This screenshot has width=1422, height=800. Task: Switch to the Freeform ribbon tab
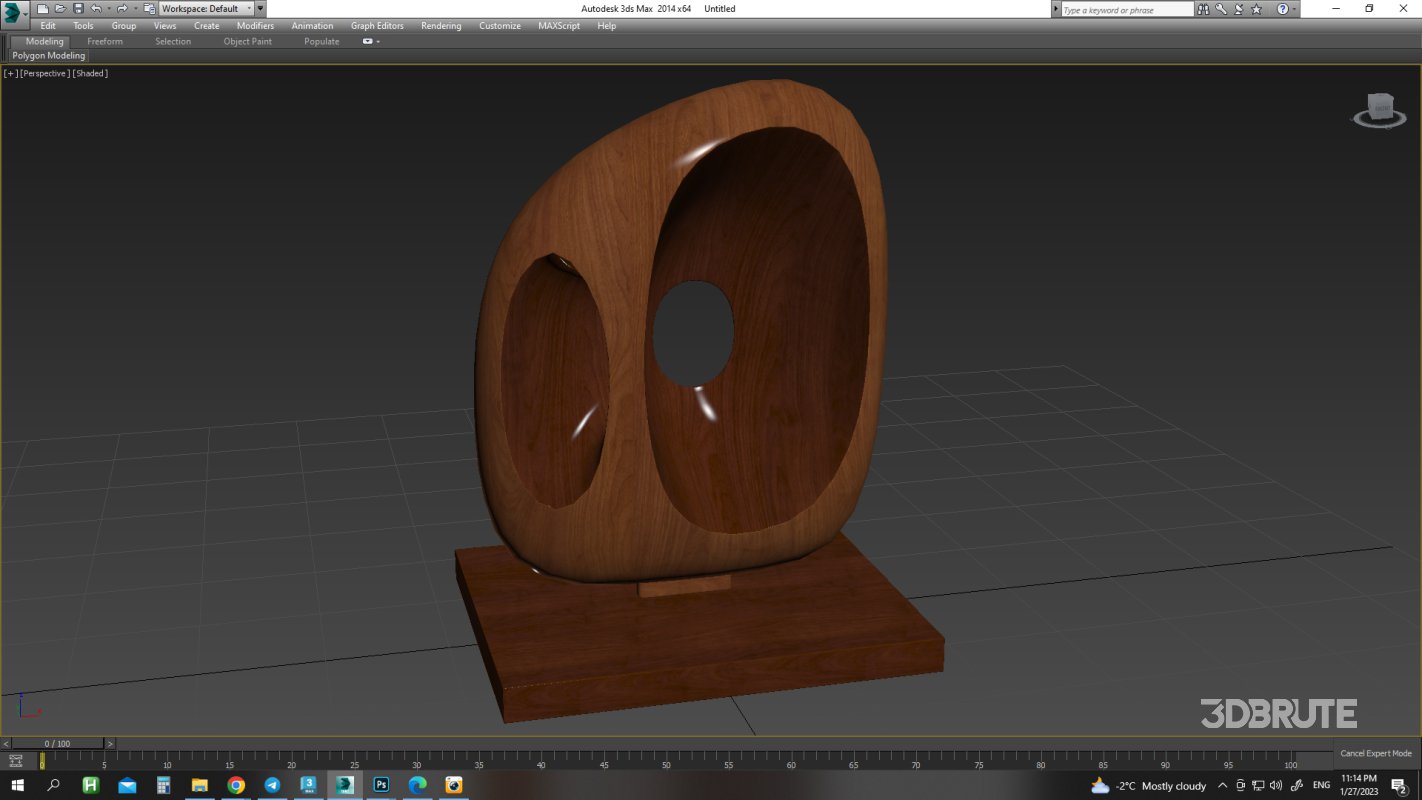point(105,41)
